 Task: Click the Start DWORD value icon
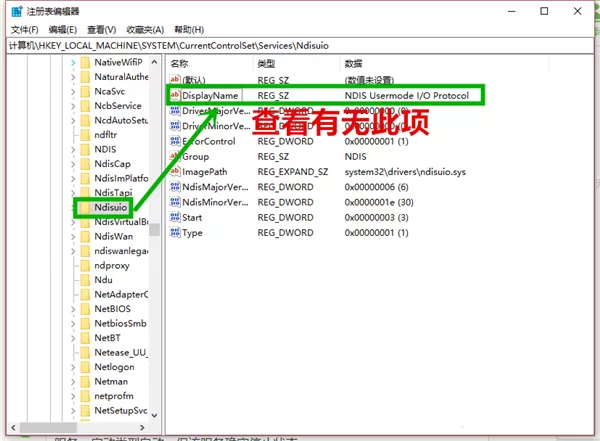[175, 217]
